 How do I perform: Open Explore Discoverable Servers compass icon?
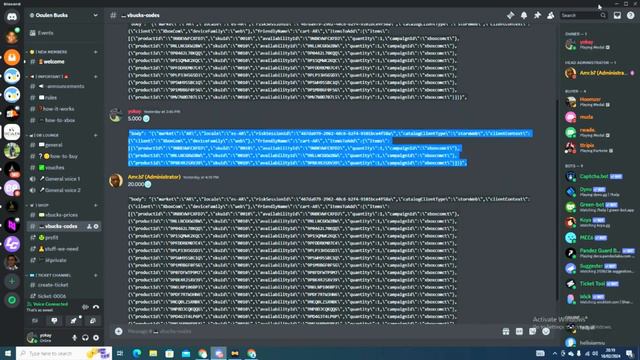[x=12, y=300]
